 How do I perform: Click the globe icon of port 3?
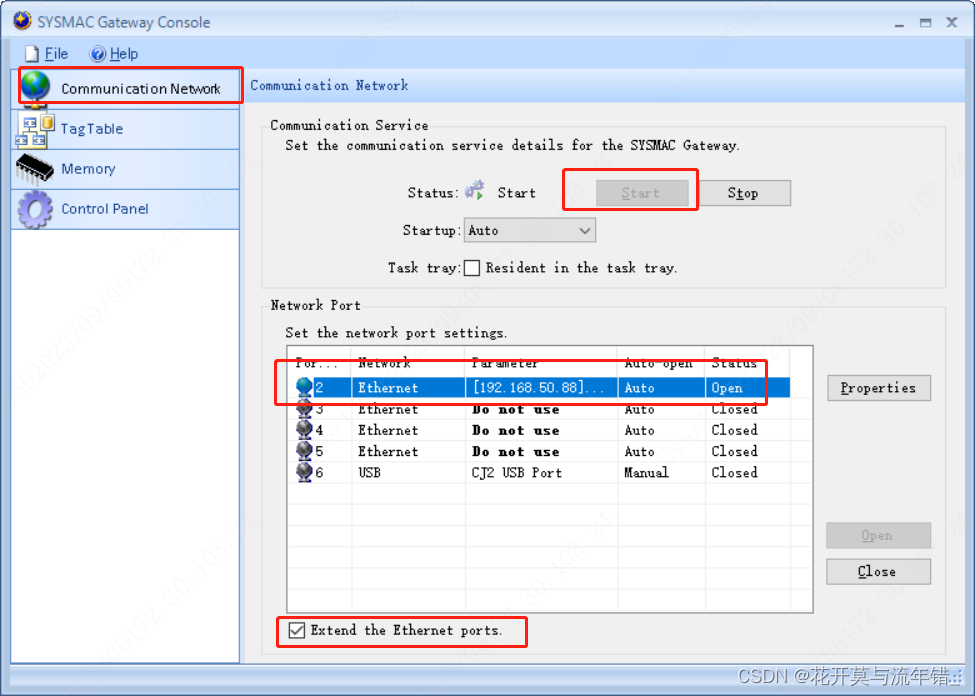pos(304,409)
